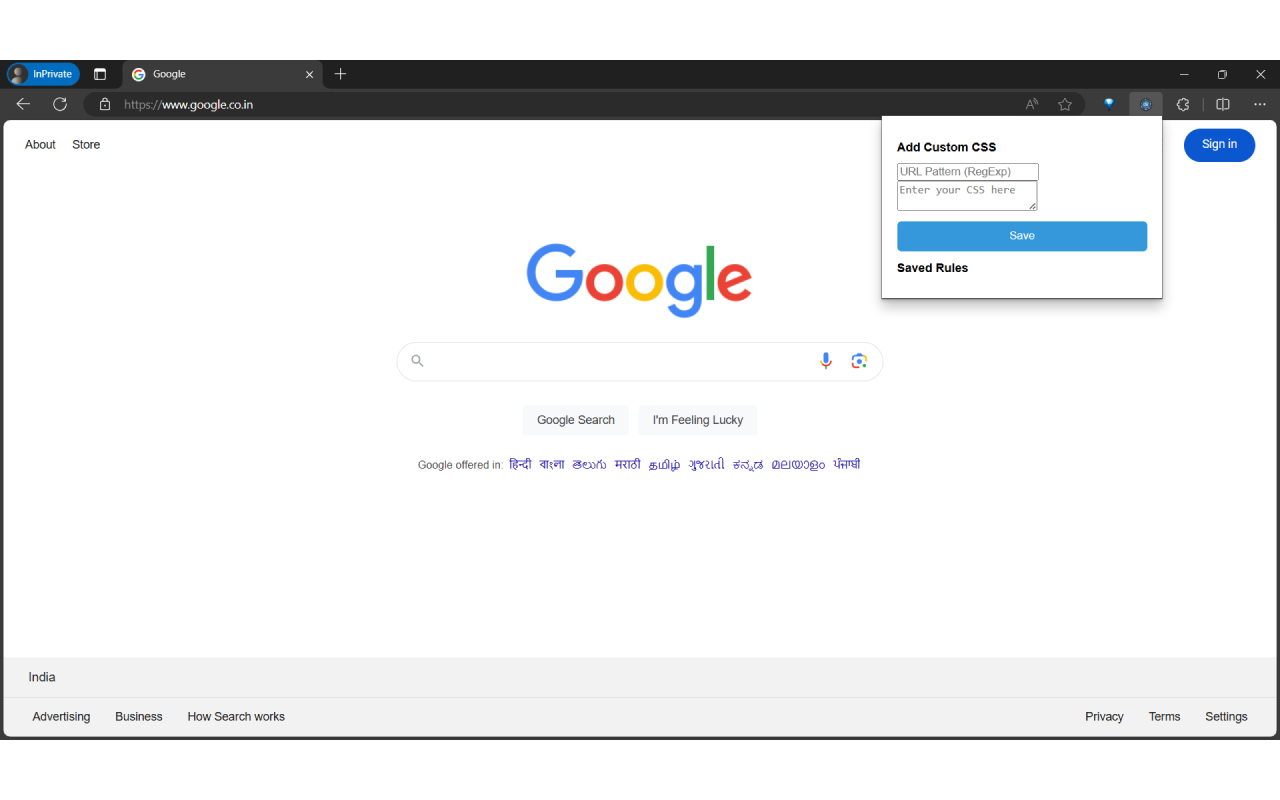Open the new tab plus button

point(340,74)
